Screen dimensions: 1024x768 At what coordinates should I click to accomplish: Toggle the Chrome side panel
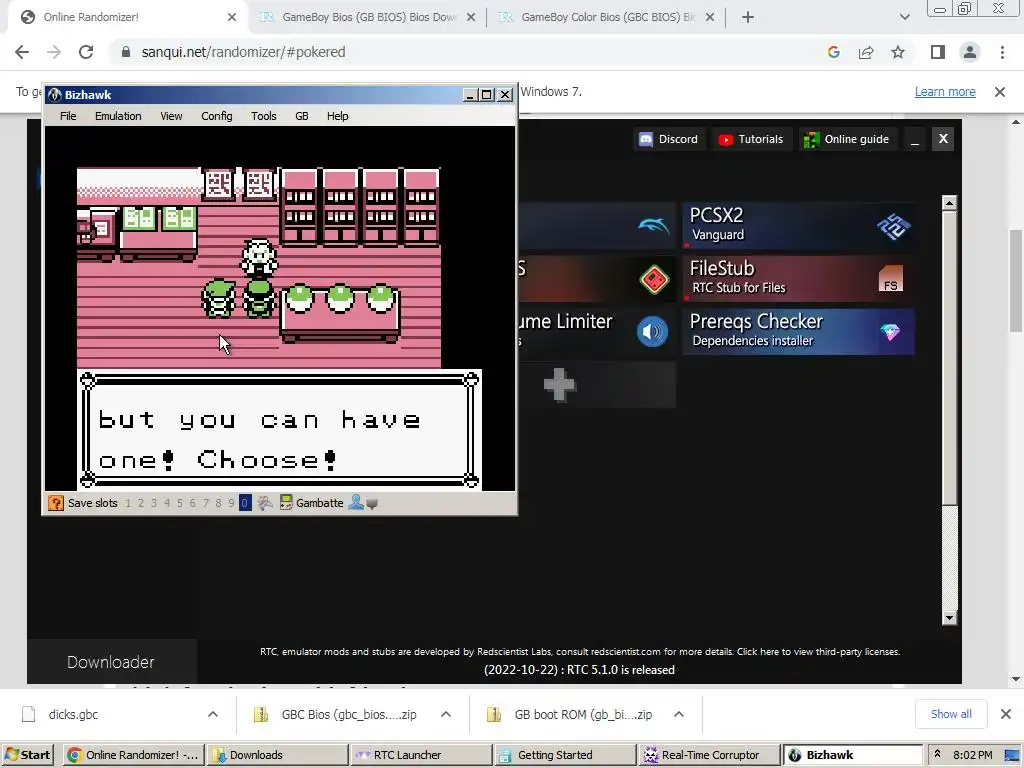(x=938, y=52)
